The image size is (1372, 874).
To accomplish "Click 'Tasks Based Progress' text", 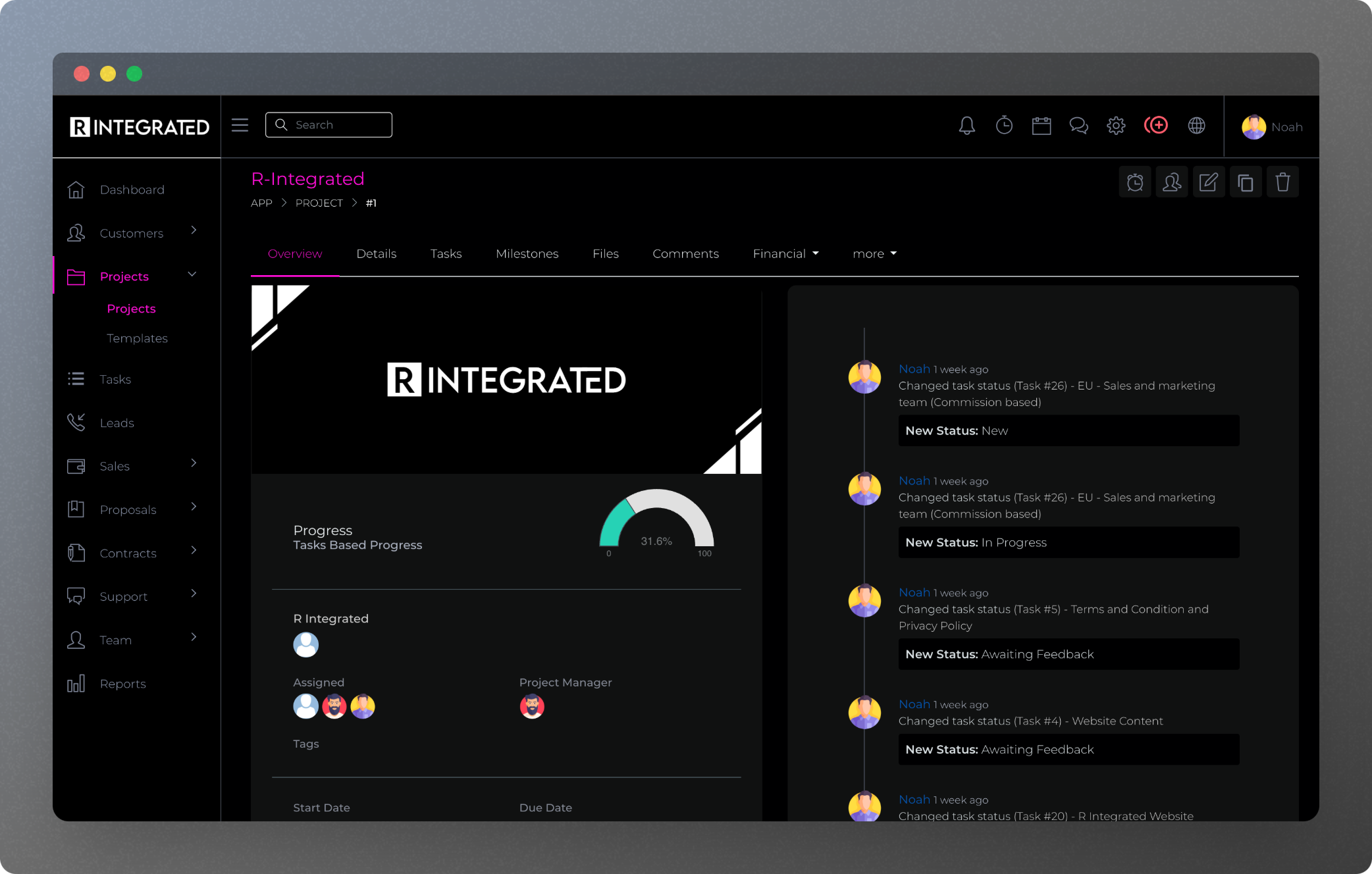I will point(357,545).
